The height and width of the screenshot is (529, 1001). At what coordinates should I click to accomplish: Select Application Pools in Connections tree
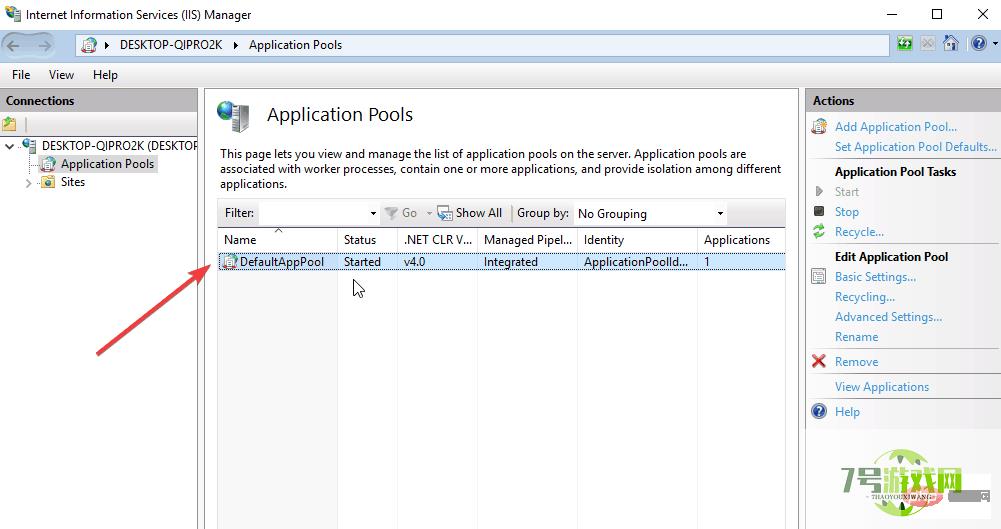107,164
